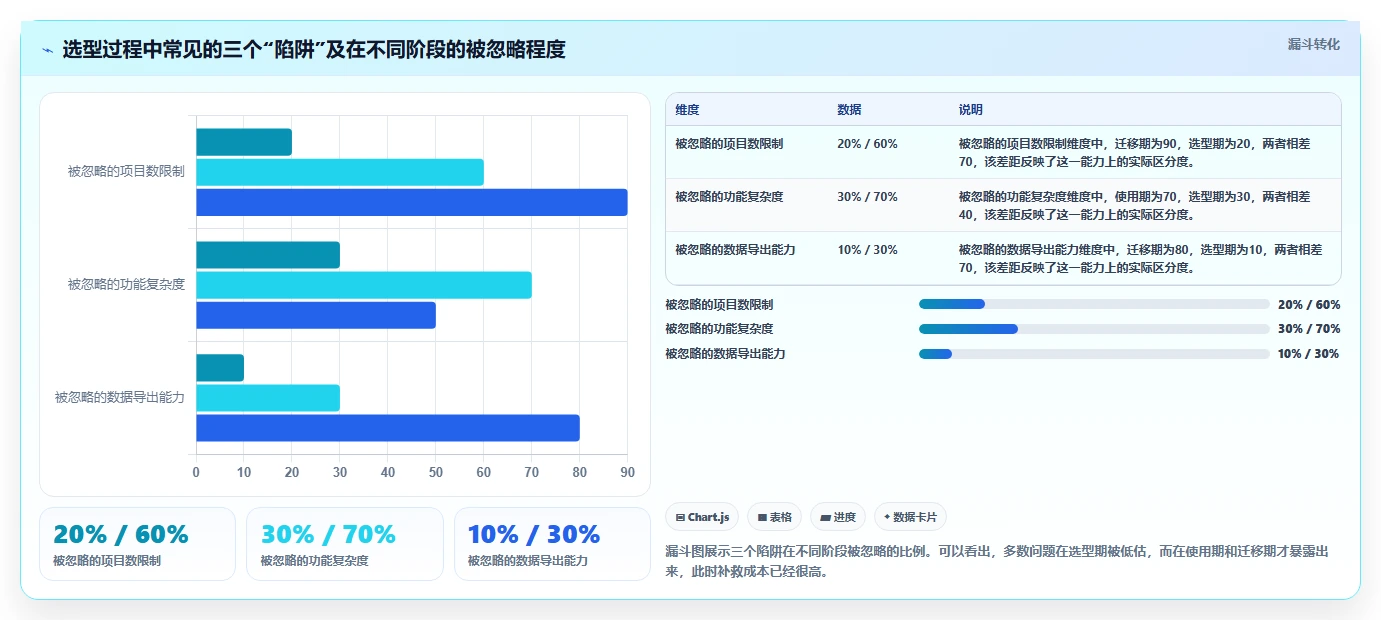Click the progress row label 被忽略的功能复杂度
The height and width of the screenshot is (620, 1381).
719,329
